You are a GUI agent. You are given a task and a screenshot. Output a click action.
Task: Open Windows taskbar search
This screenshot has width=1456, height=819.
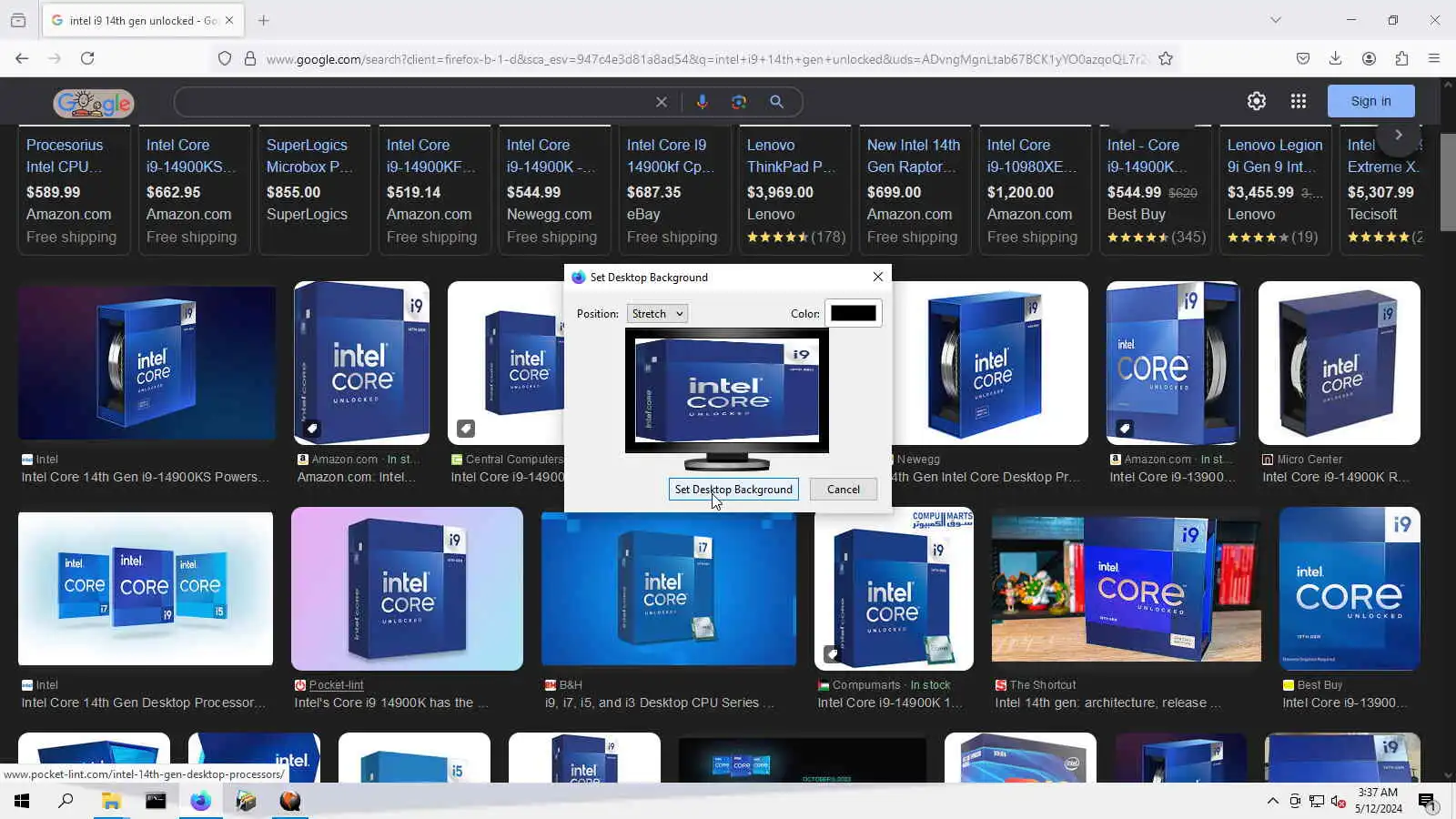pyautogui.click(x=66, y=801)
